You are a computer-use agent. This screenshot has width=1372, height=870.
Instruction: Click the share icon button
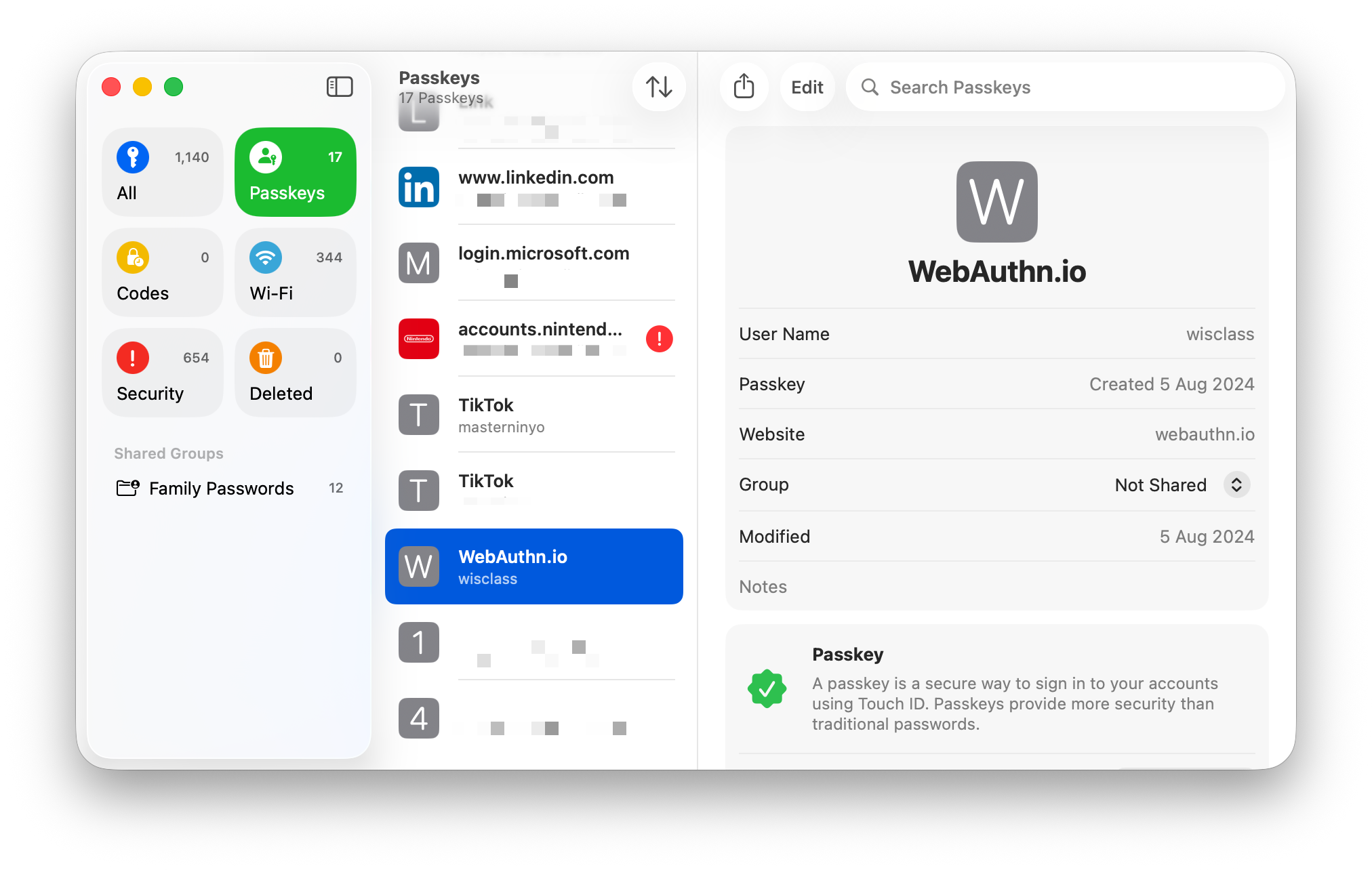(744, 87)
